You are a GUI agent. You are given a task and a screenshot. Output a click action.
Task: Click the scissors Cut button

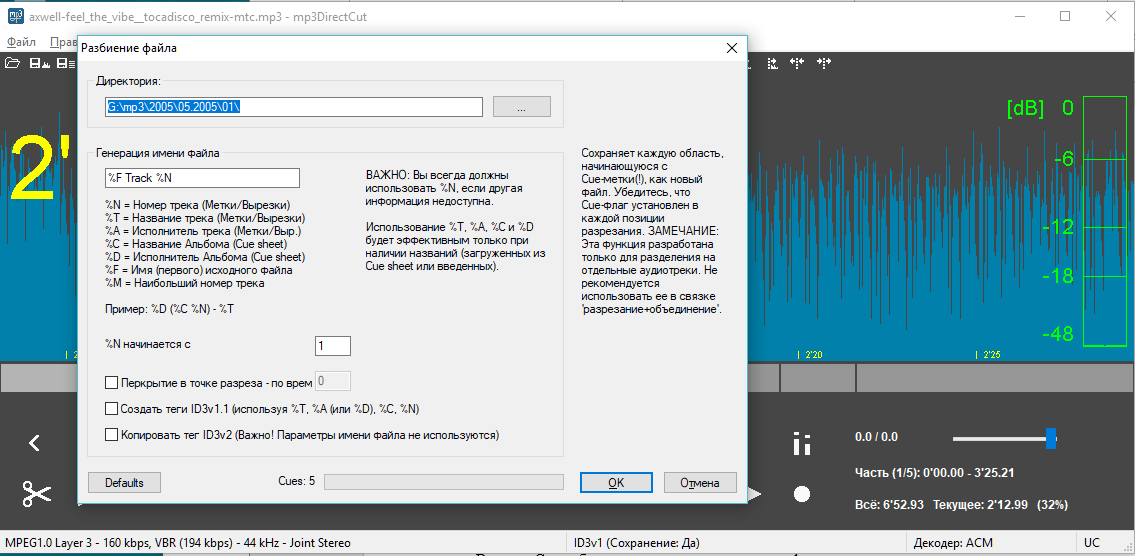point(37,493)
